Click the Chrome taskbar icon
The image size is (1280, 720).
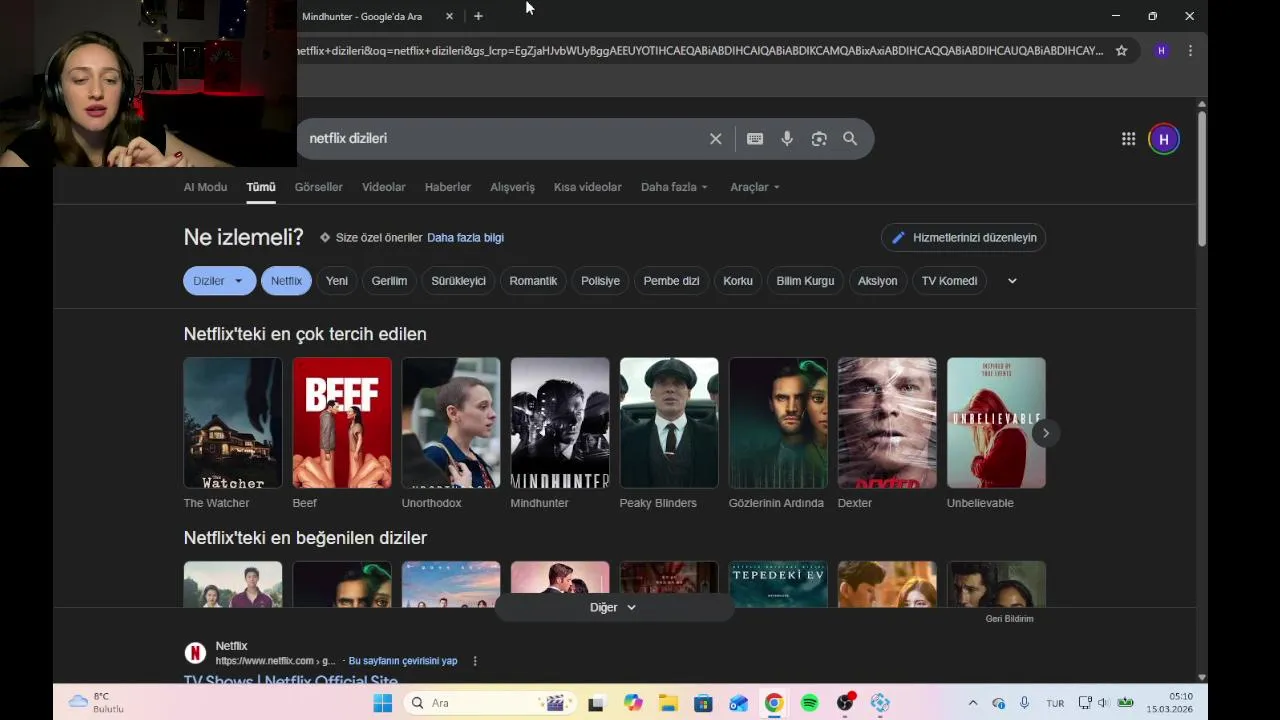(x=774, y=703)
